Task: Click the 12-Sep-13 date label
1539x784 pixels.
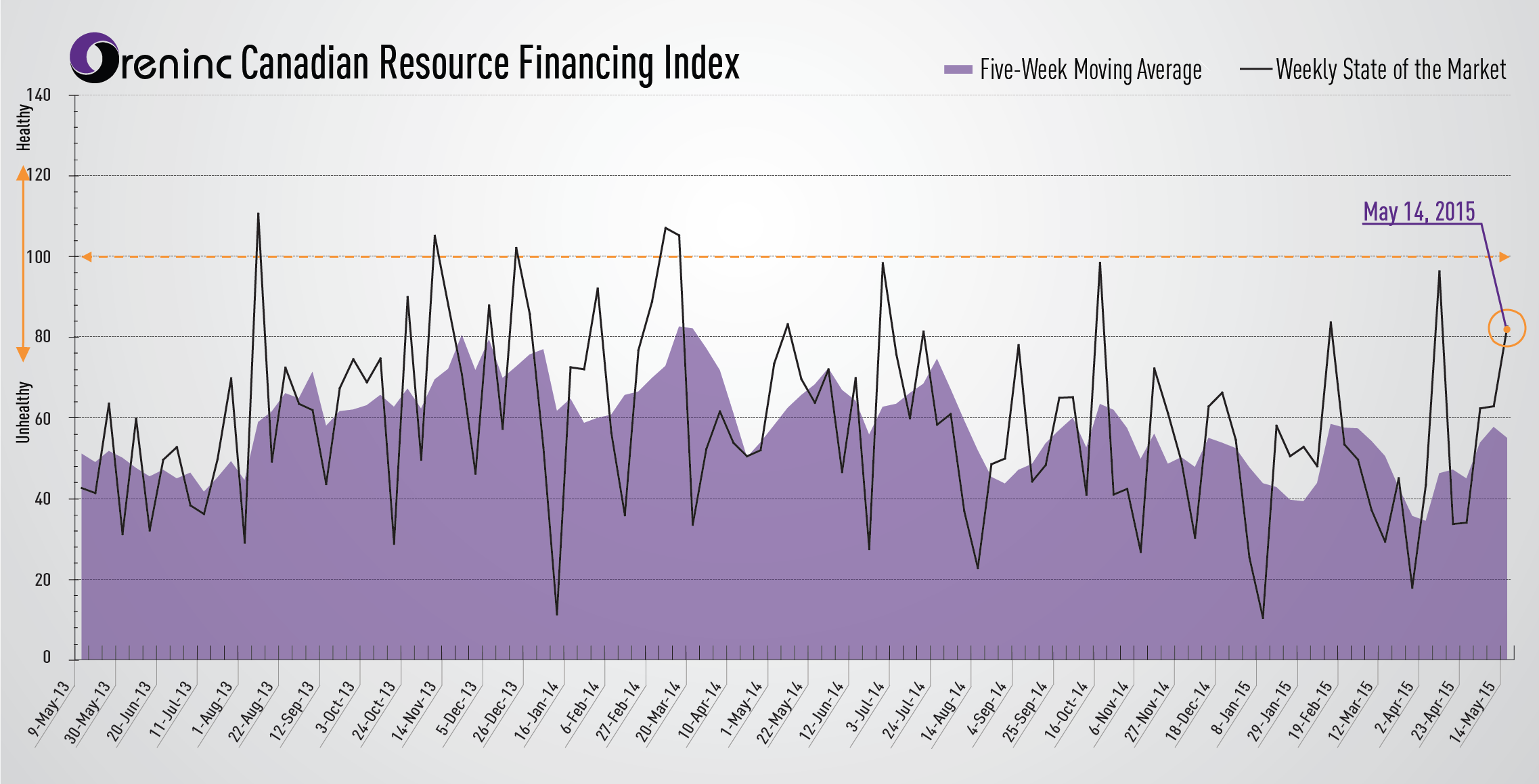Action: (x=292, y=712)
